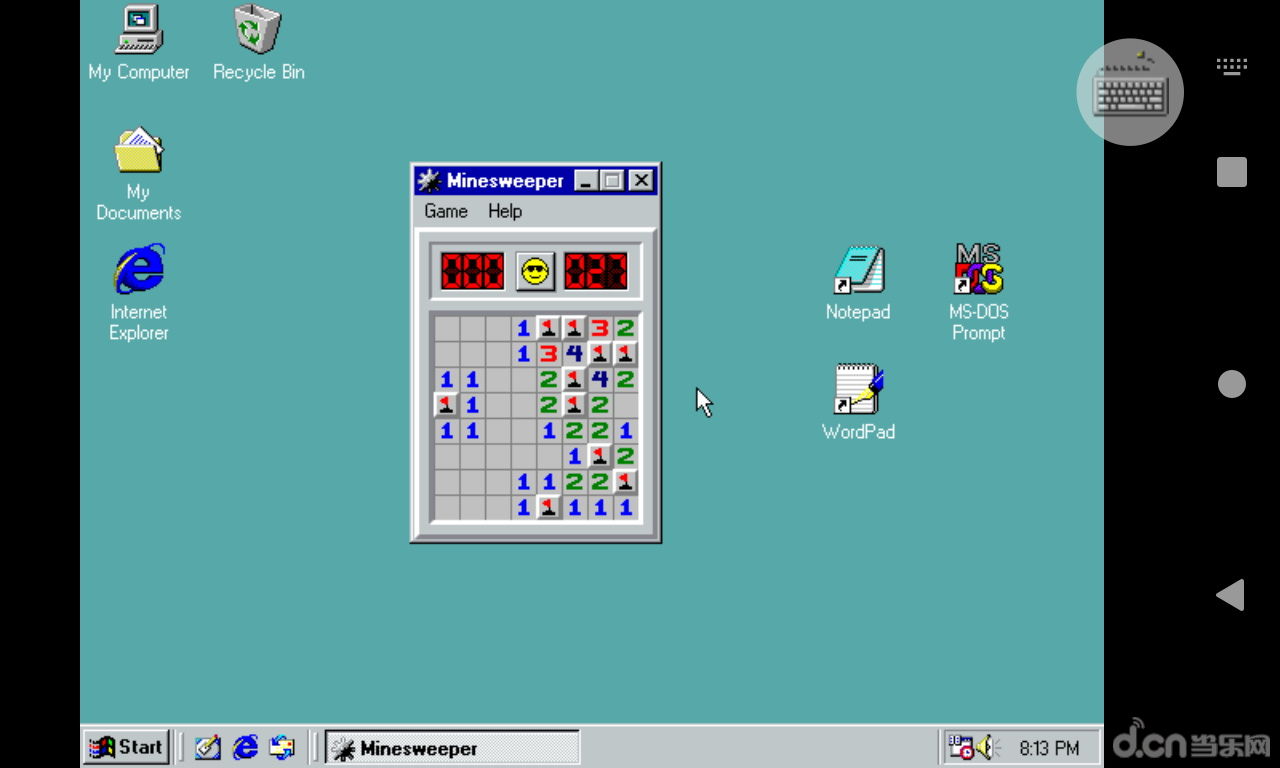Tap the Android circle home button
This screenshot has height=768, width=1280.
coord(1231,384)
